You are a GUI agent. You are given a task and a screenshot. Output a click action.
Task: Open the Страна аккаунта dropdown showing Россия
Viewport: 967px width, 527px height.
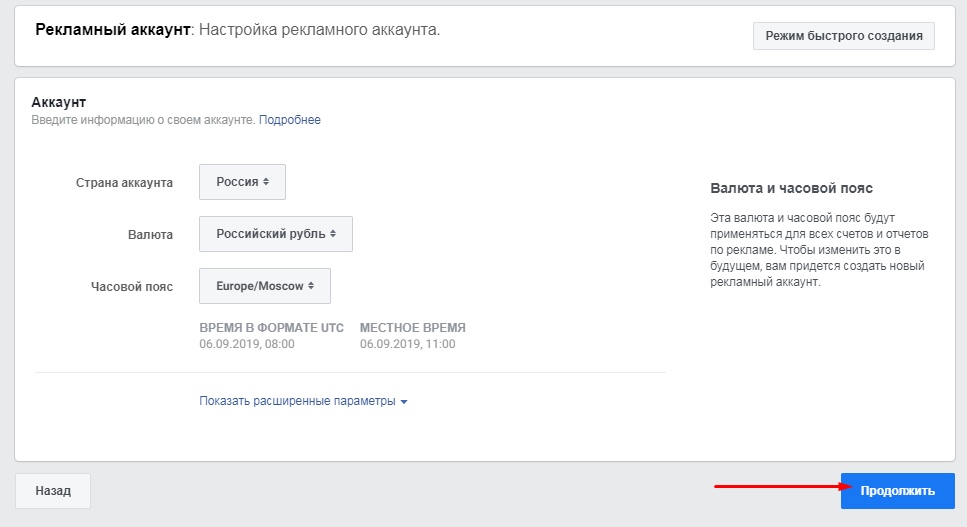click(x=242, y=182)
